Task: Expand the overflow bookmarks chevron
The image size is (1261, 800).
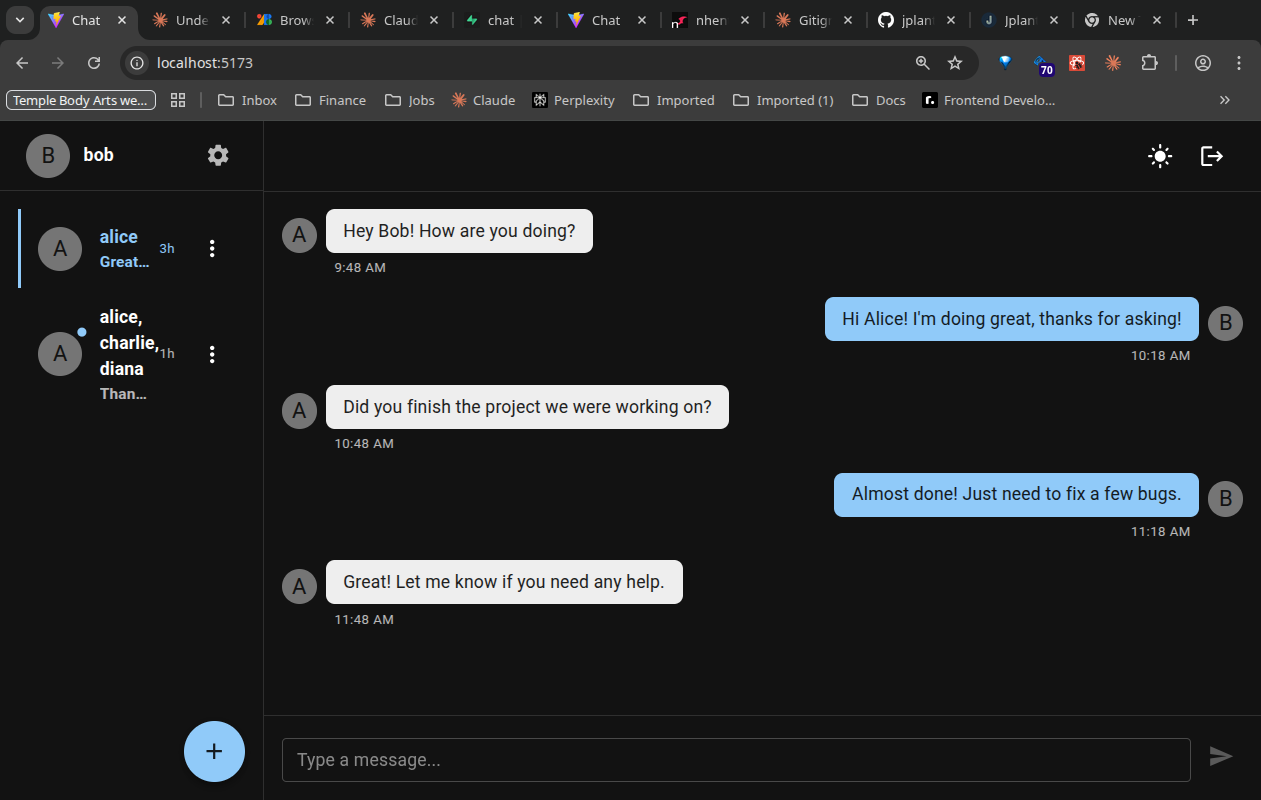Action: [1224, 99]
